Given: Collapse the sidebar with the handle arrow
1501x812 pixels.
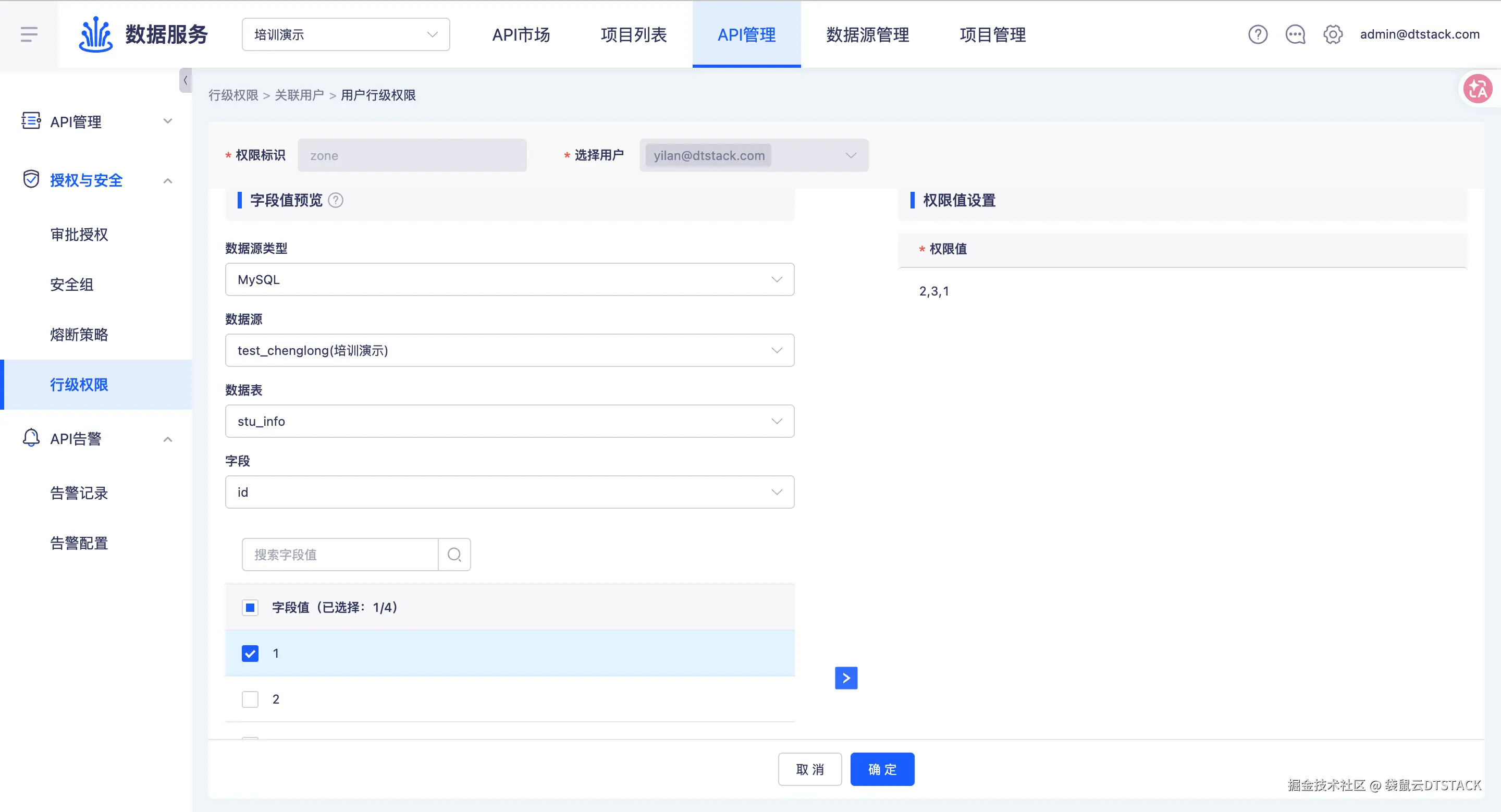Looking at the screenshot, I should click(x=186, y=80).
